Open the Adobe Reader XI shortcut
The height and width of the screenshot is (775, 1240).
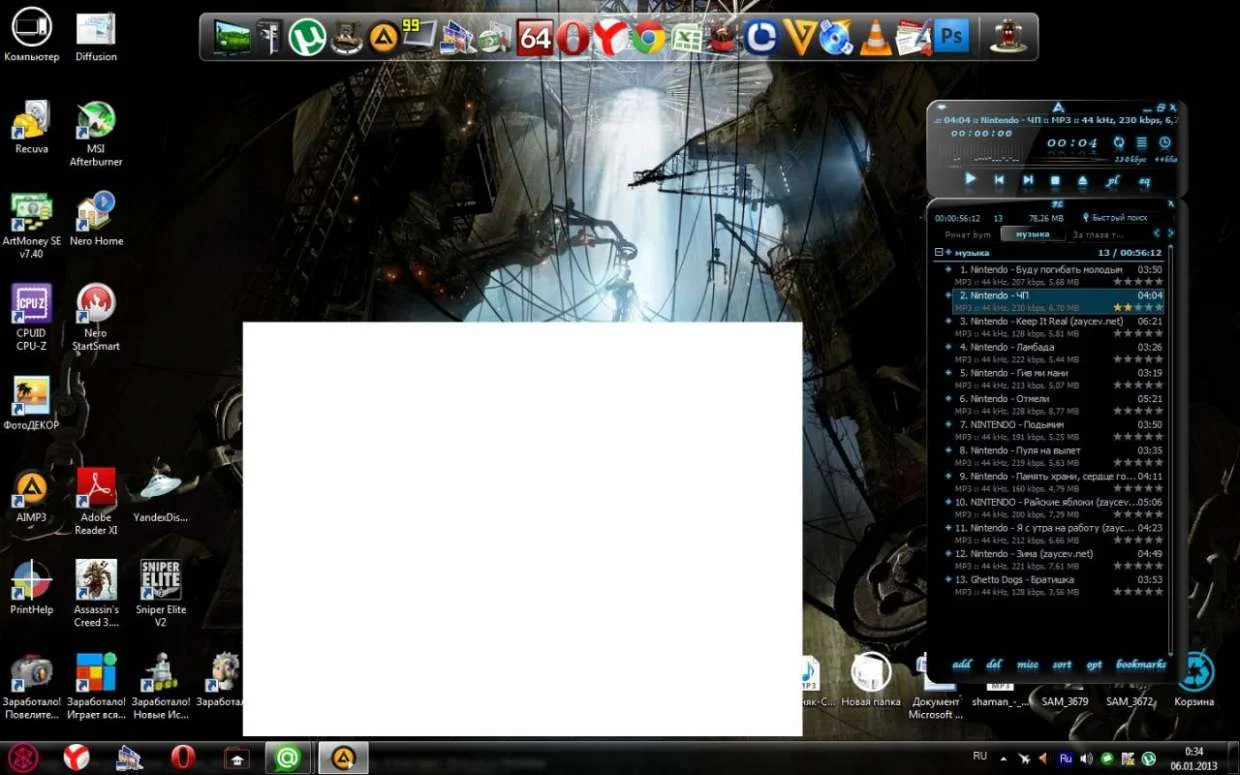(x=96, y=501)
